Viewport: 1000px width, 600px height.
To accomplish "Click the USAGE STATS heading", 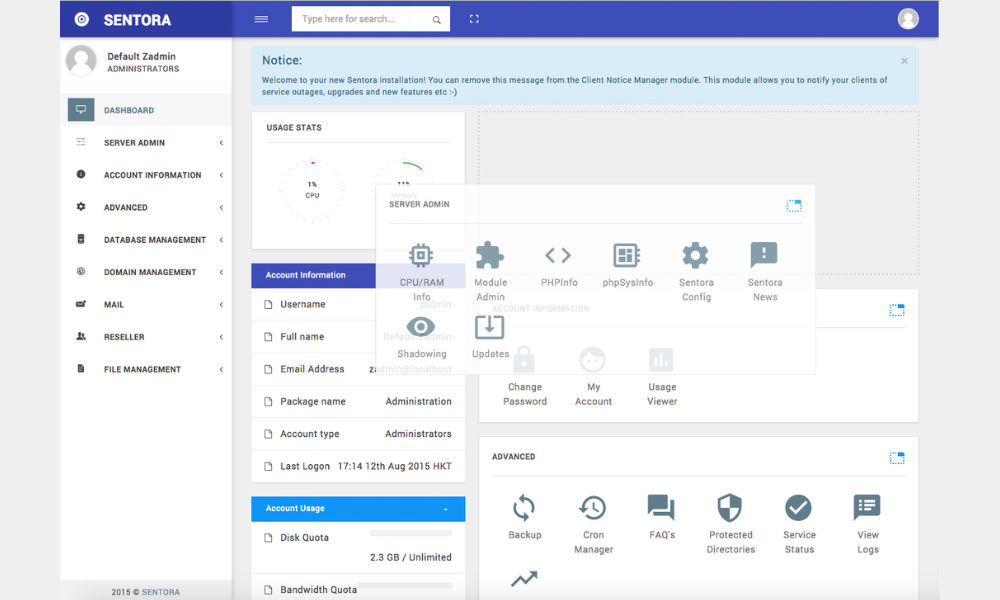I will click(294, 128).
